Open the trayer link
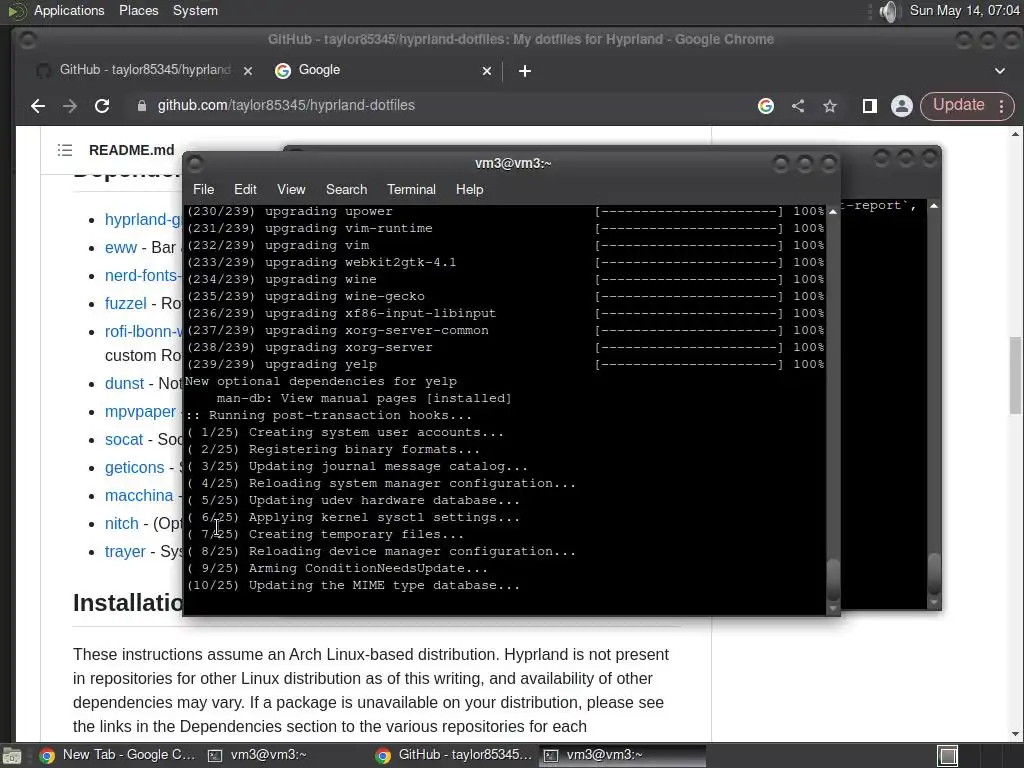The image size is (1024, 768). point(125,552)
